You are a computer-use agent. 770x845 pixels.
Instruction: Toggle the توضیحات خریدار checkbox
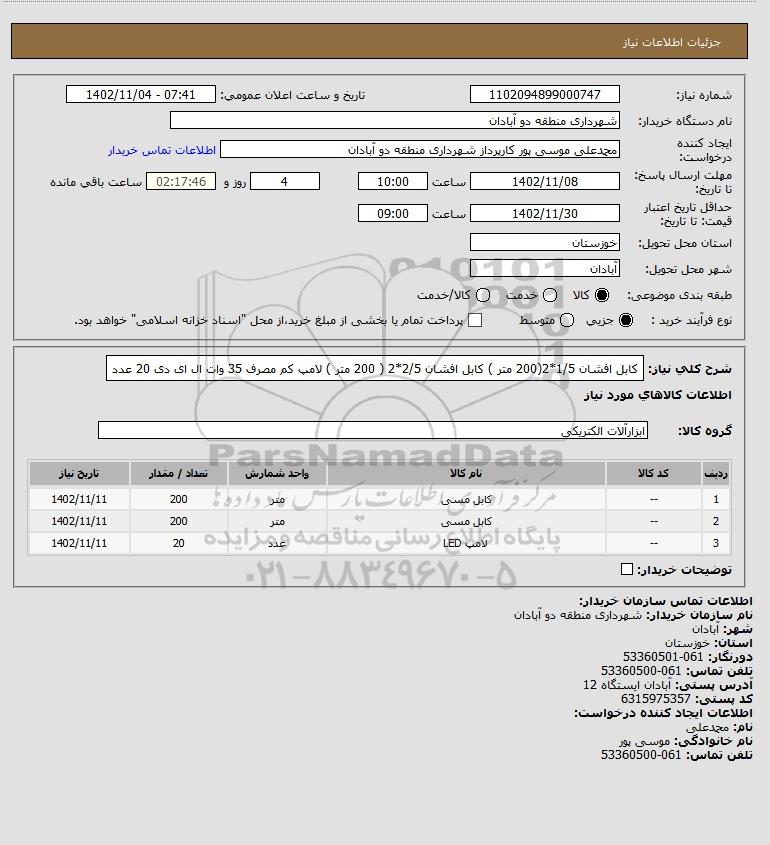tap(627, 570)
